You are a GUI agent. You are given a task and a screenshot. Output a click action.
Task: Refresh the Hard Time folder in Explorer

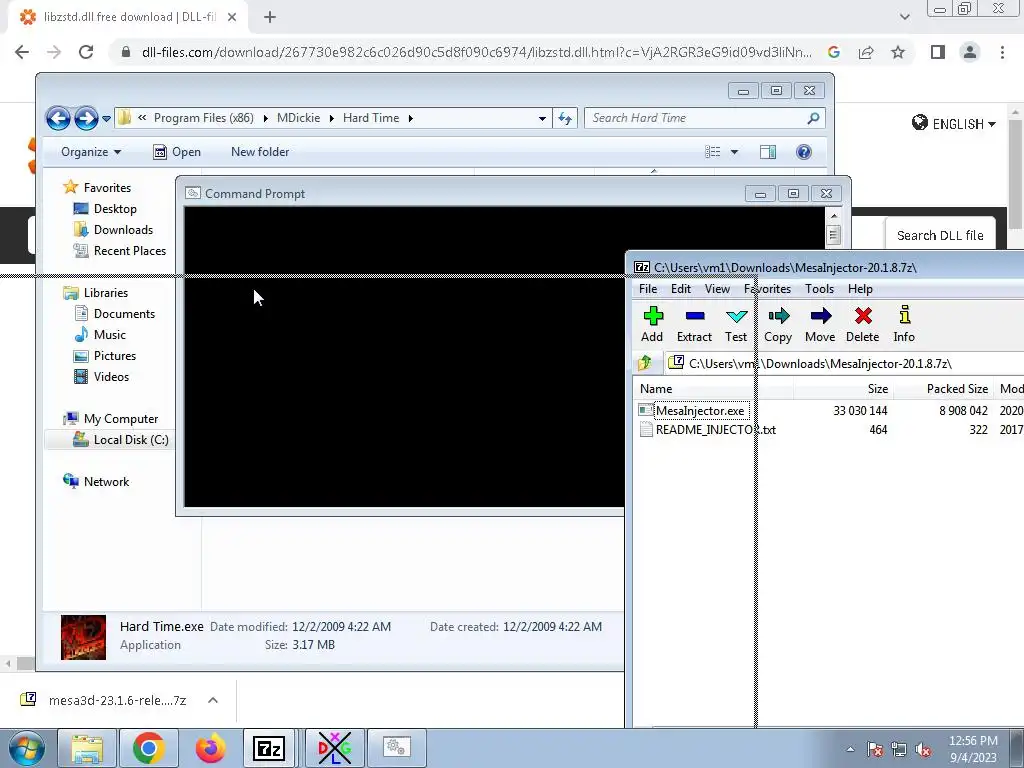coord(565,118)
